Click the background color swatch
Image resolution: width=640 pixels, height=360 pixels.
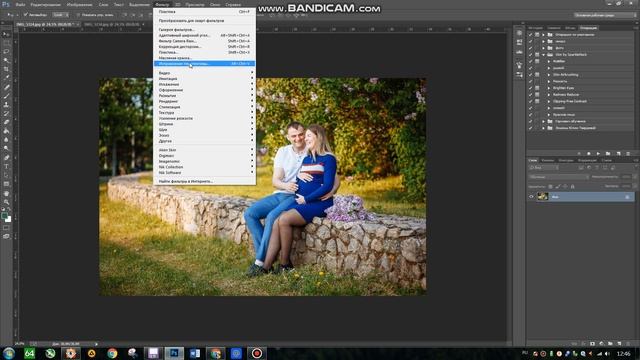(x=8, y=219)
